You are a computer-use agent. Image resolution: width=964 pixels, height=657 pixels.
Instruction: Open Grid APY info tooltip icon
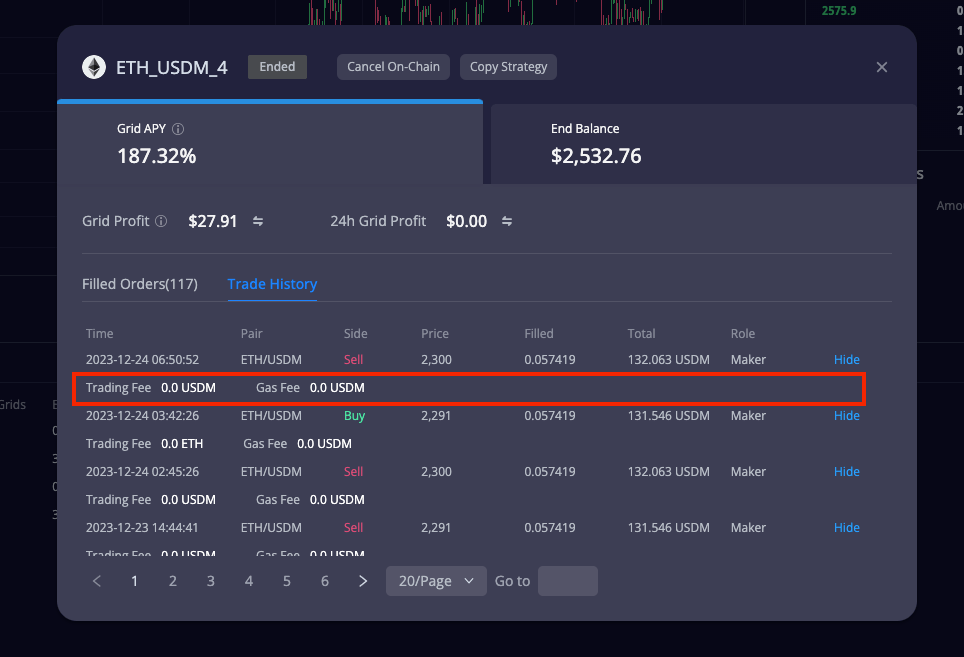178,129
